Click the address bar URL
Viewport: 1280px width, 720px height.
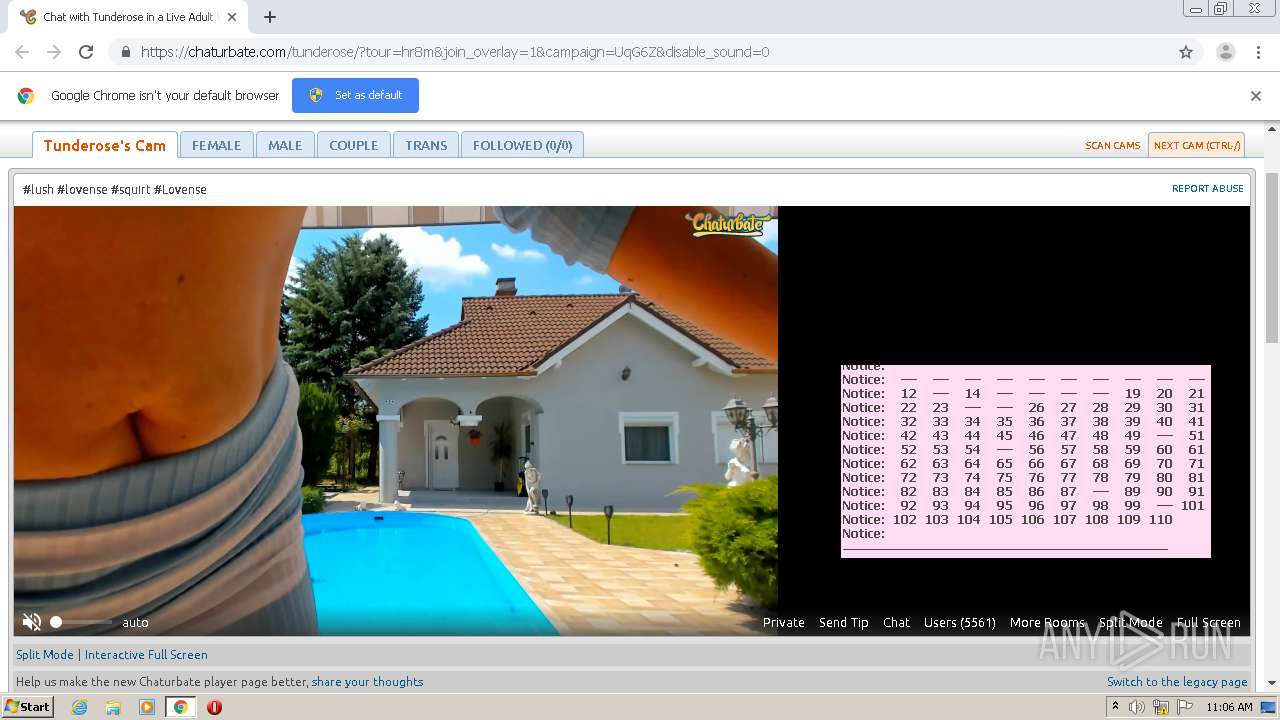point(455,52)
